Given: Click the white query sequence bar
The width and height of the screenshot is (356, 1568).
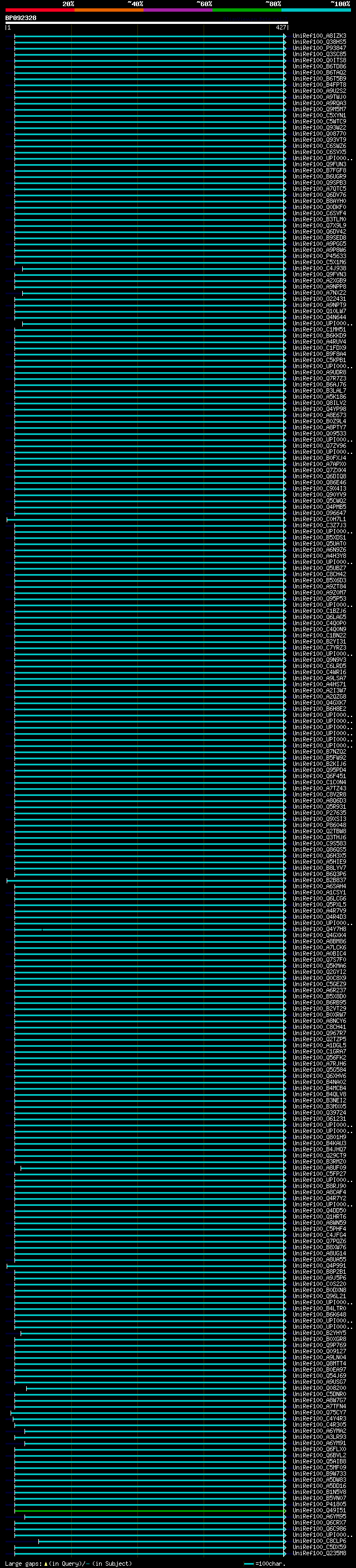Looking at the screenshot, I should click(147, 22).
